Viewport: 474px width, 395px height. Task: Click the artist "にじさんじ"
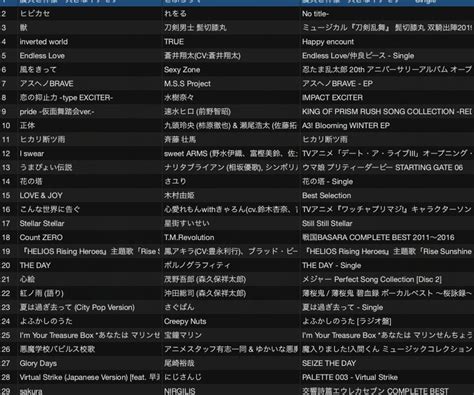183,377
